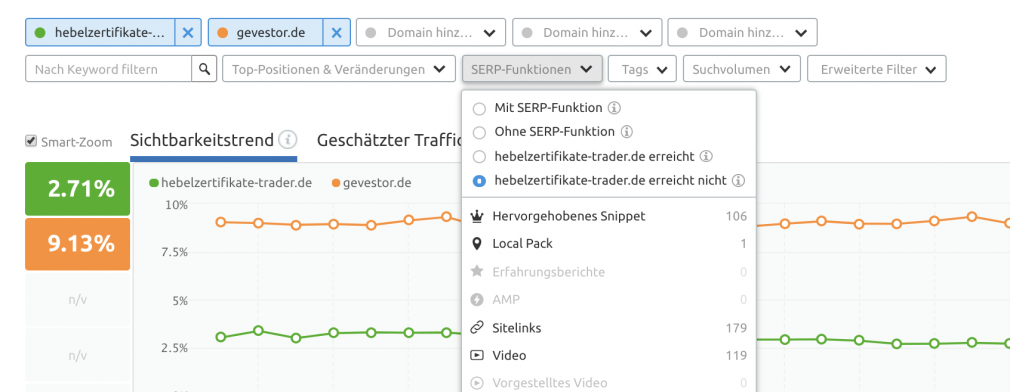
Task: Select Local Pack pin item
Action: tap(609, 244)
